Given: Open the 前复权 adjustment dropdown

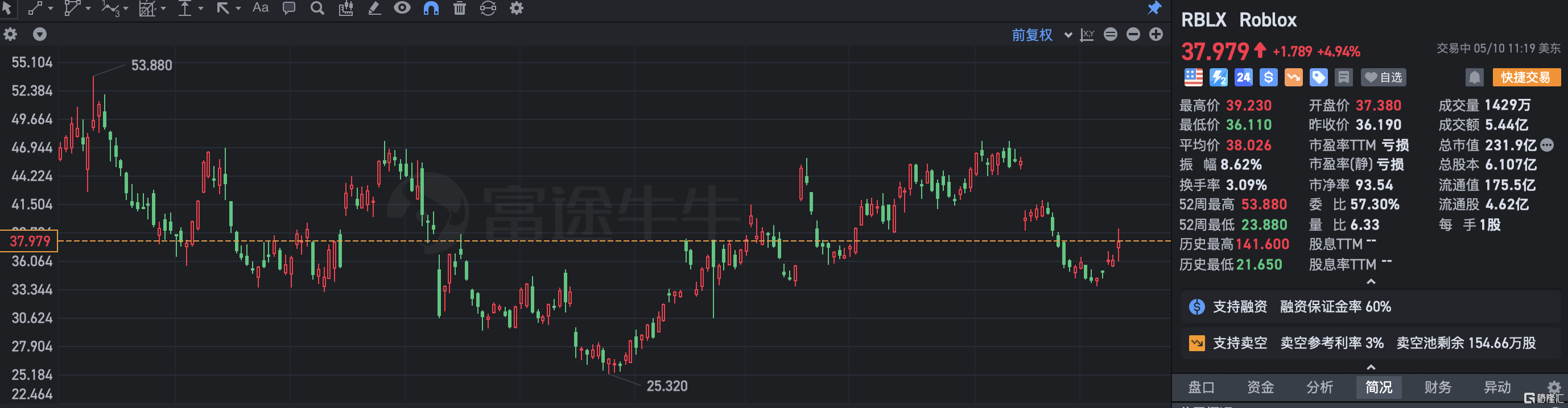Looking at the screenshot, I should click(1042, 35).
